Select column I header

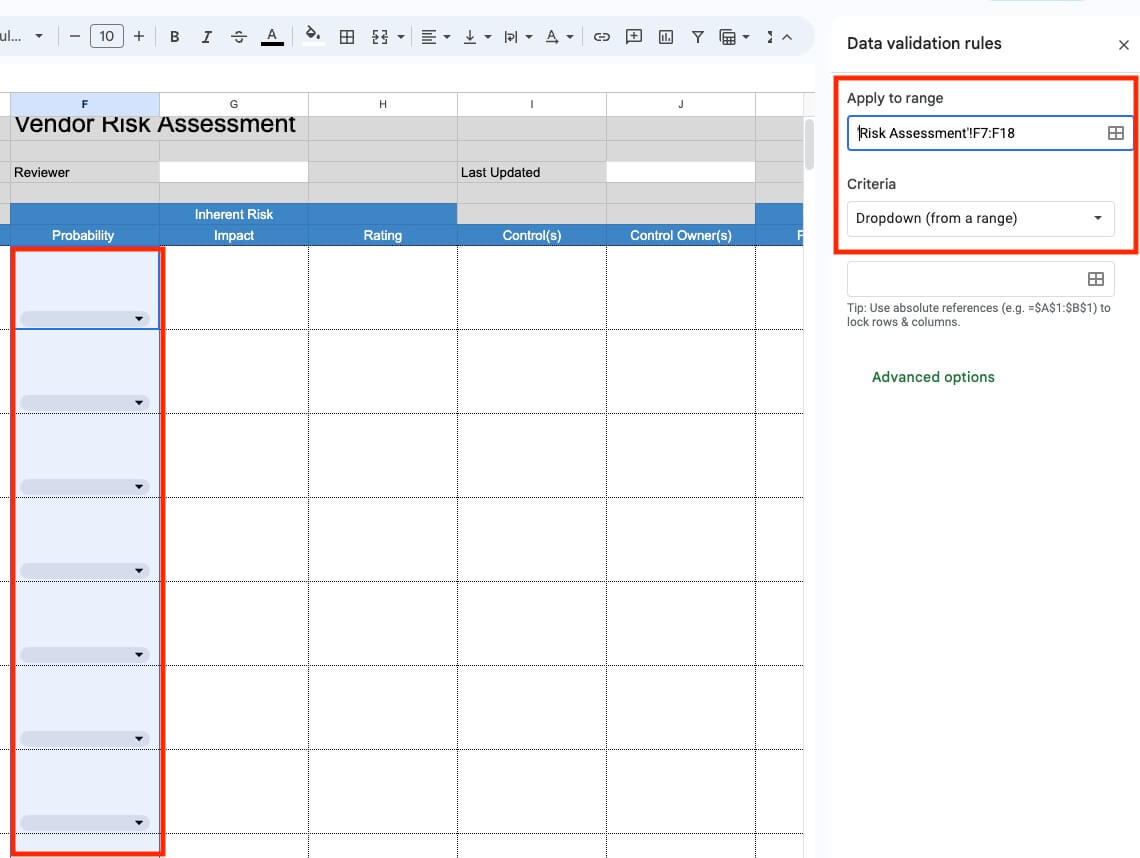[x=532, y=104]
